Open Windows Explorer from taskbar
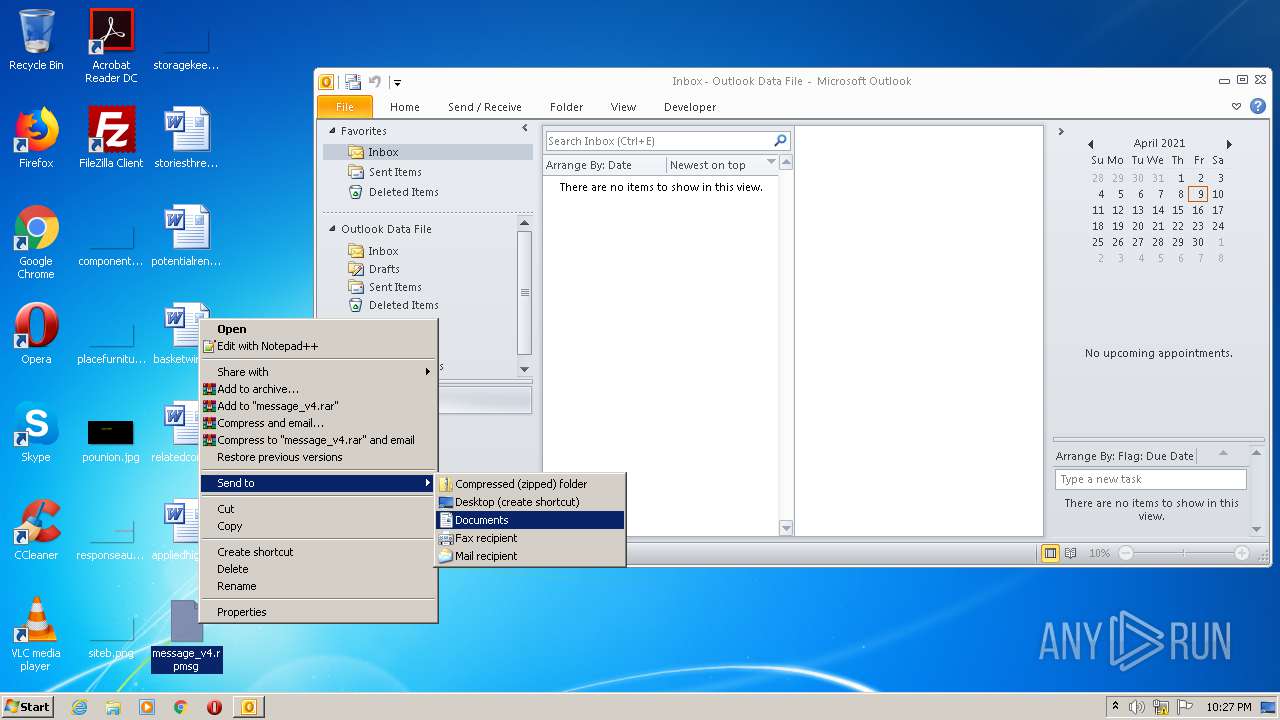Viewport: 1280px width, 720px height. coord(113,707)
